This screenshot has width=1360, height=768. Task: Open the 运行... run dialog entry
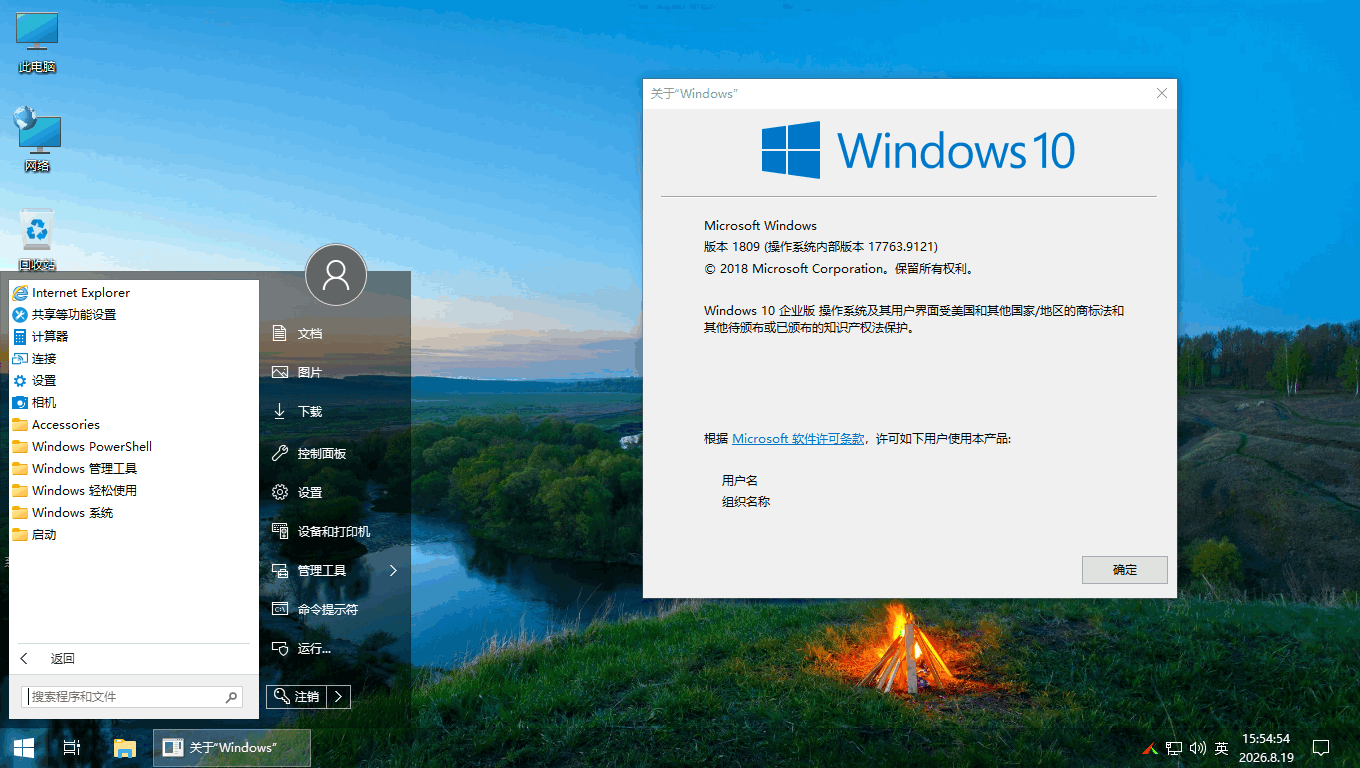(335, 648)
